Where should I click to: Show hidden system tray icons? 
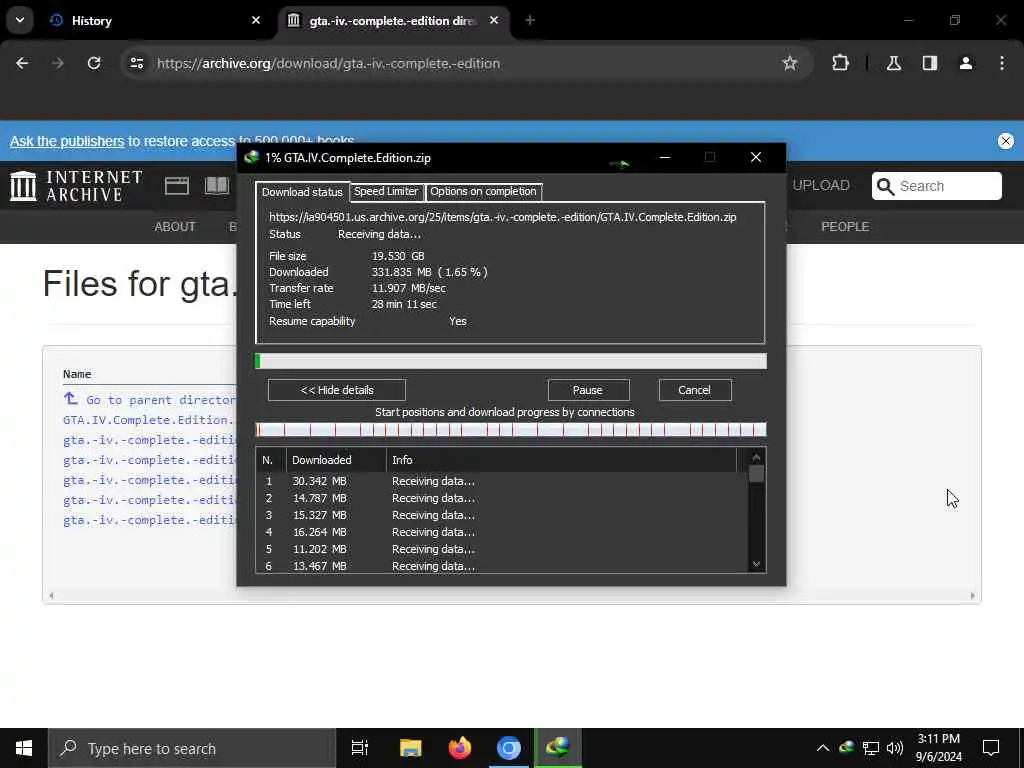click(x=823, y=748)
